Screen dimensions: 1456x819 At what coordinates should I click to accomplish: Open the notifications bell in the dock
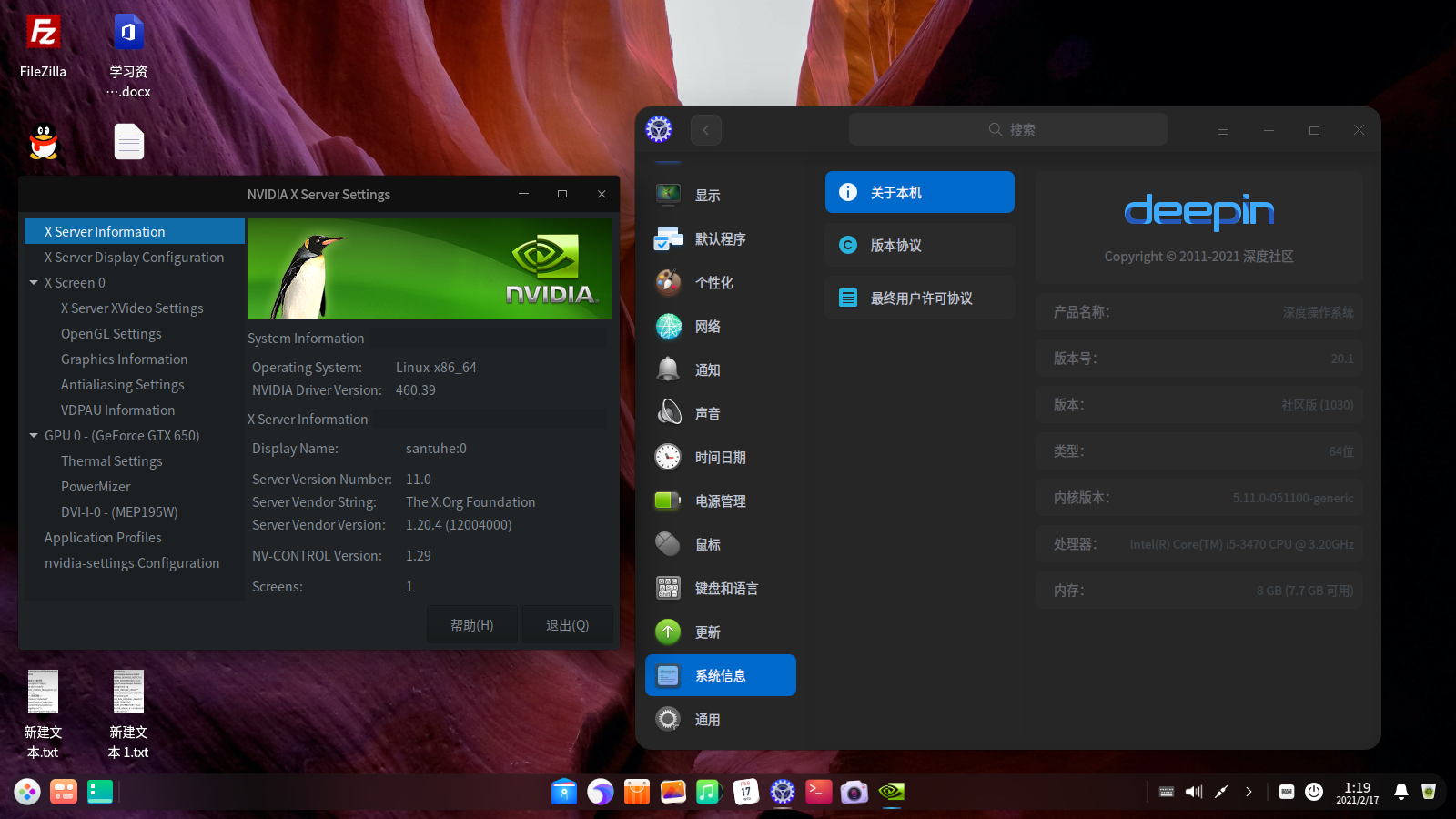click(1401, 792)
